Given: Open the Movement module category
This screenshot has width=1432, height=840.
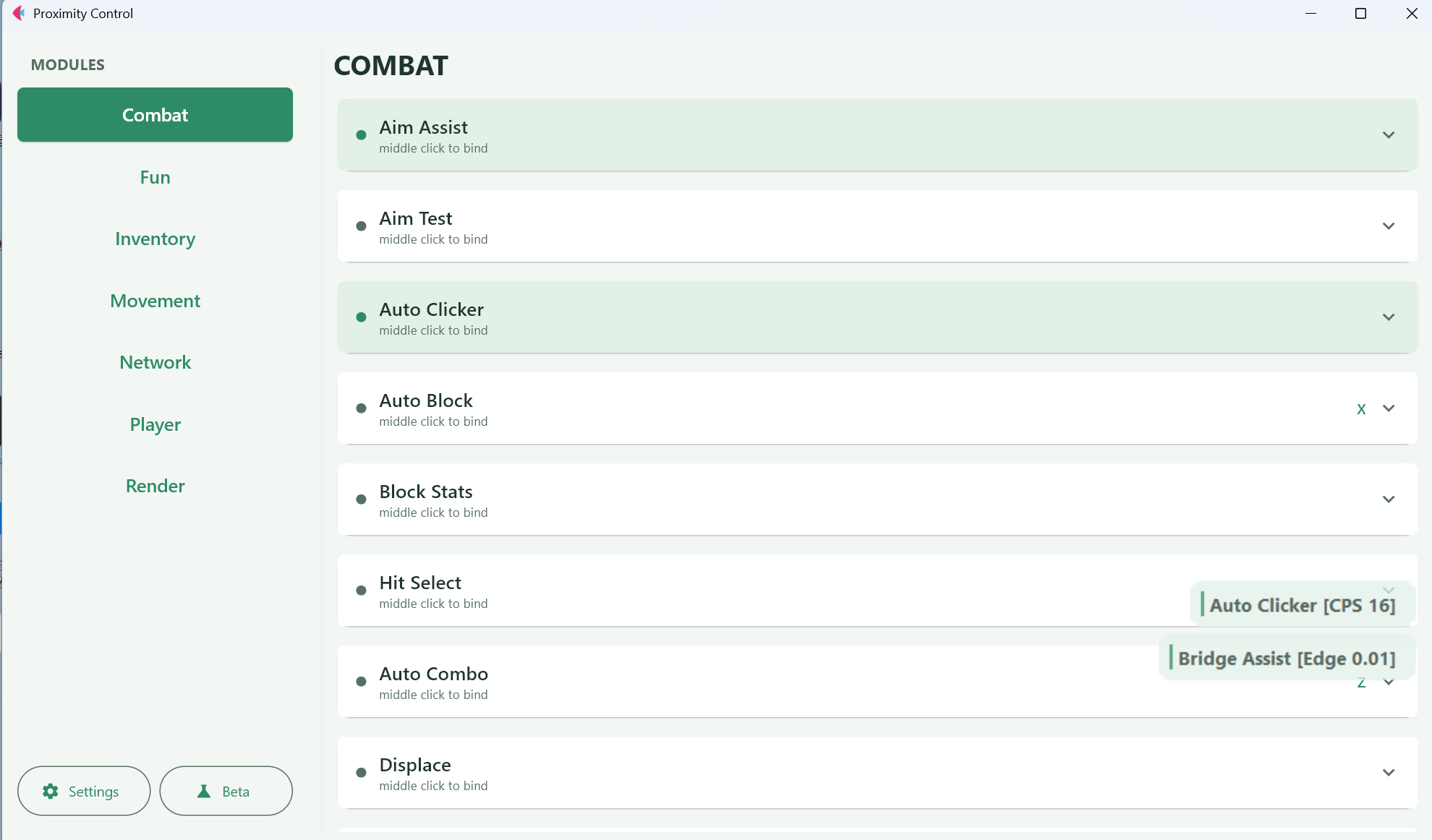Looking at the screenshot, I should click(155, 301).
